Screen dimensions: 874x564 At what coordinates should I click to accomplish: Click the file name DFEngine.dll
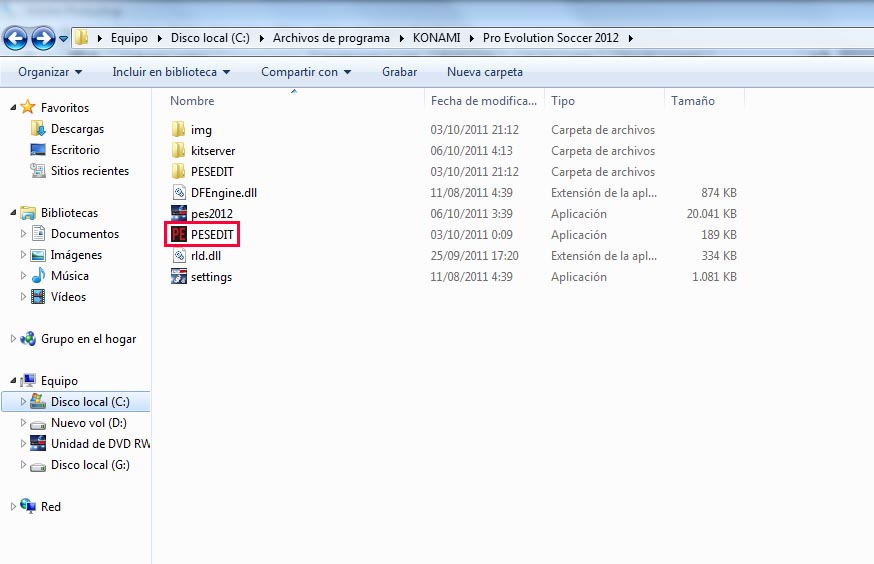(x=224, y=193)
